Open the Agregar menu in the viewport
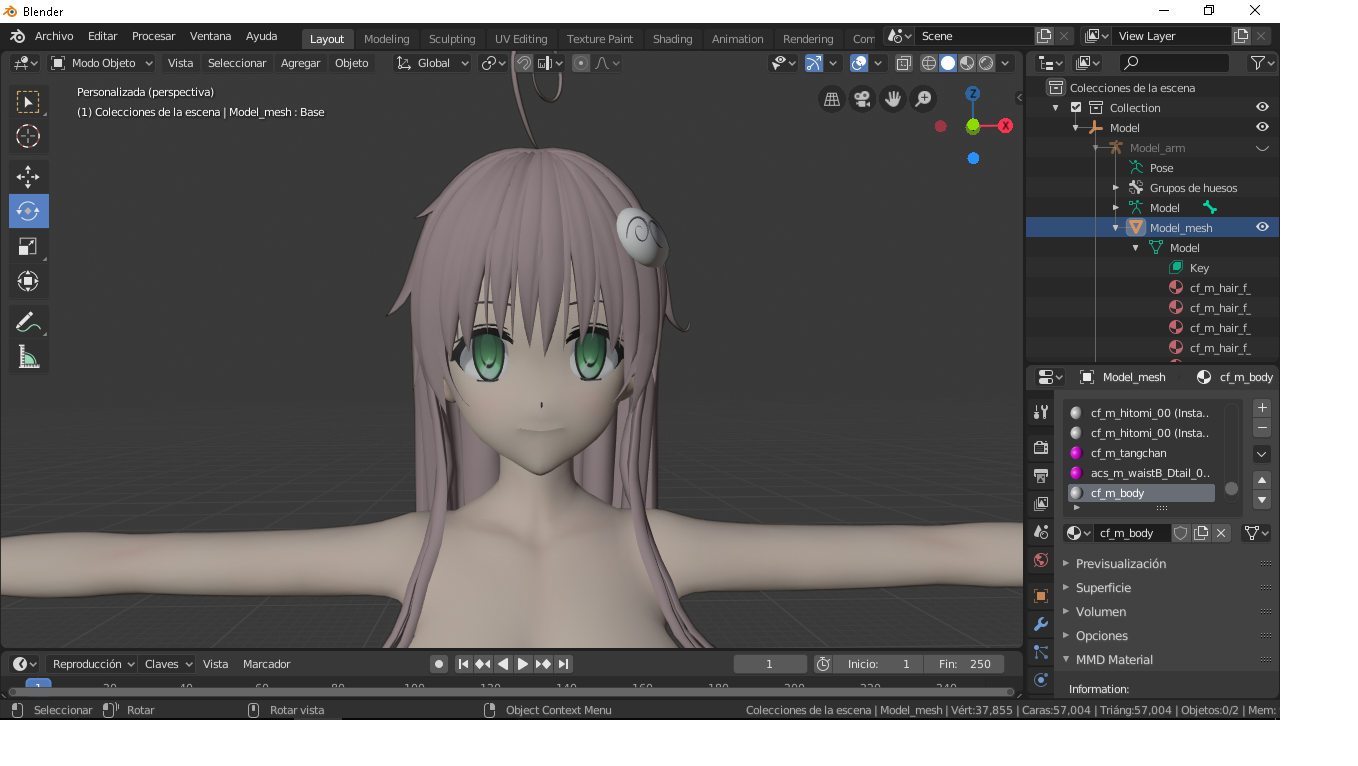The width and height of the screenshot is (1358, 766). 300,63
